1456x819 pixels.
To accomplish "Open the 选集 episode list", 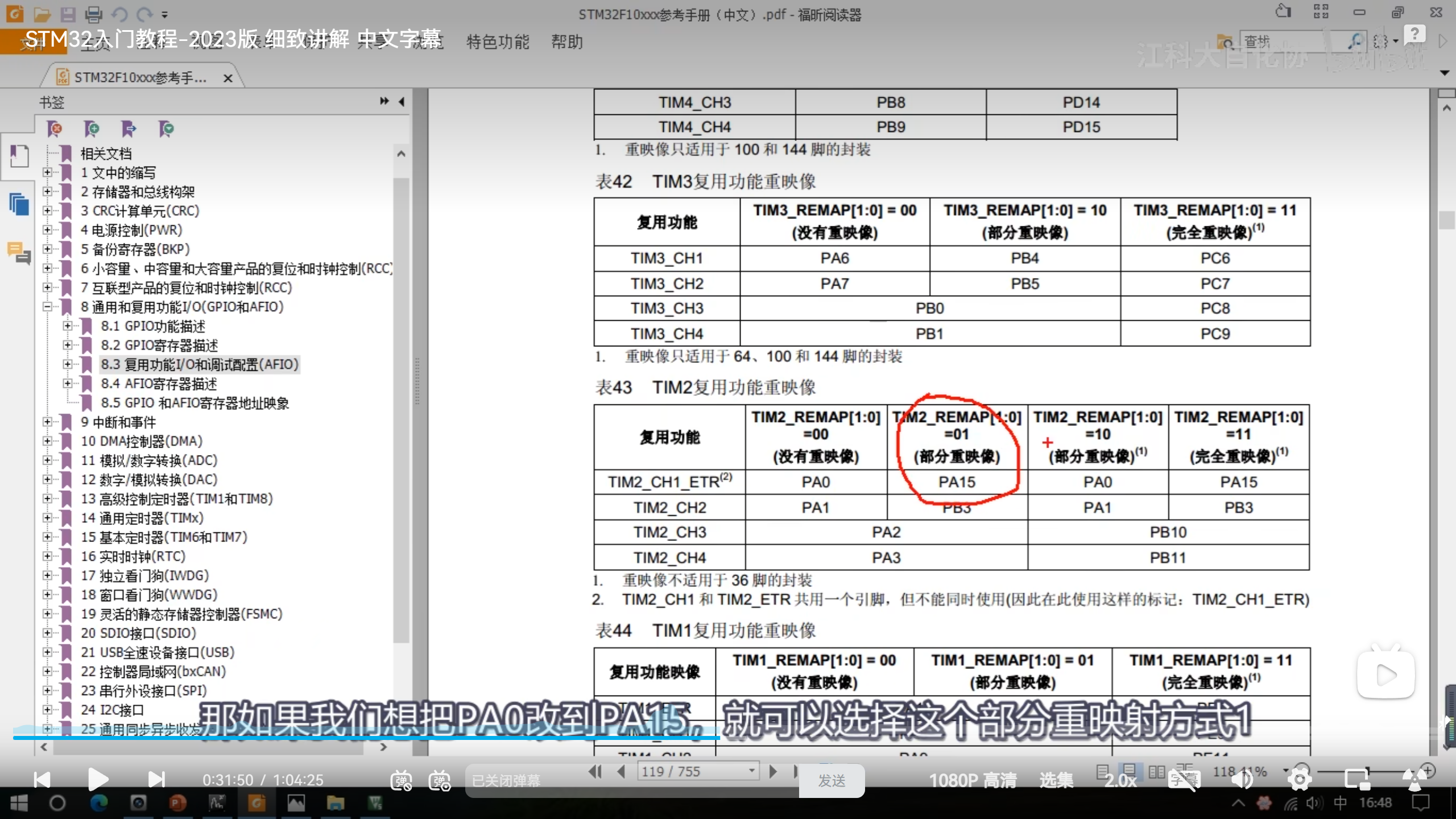I will click(1056, 780).
